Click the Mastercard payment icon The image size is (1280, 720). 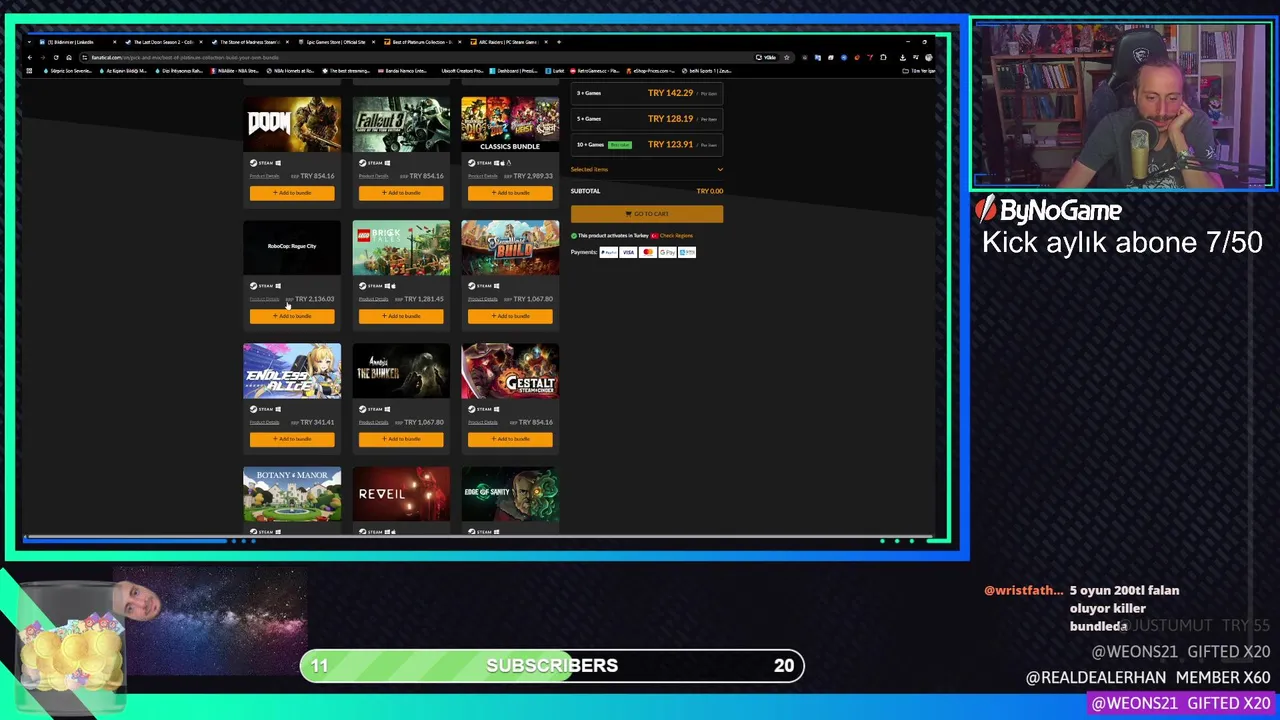647,252
